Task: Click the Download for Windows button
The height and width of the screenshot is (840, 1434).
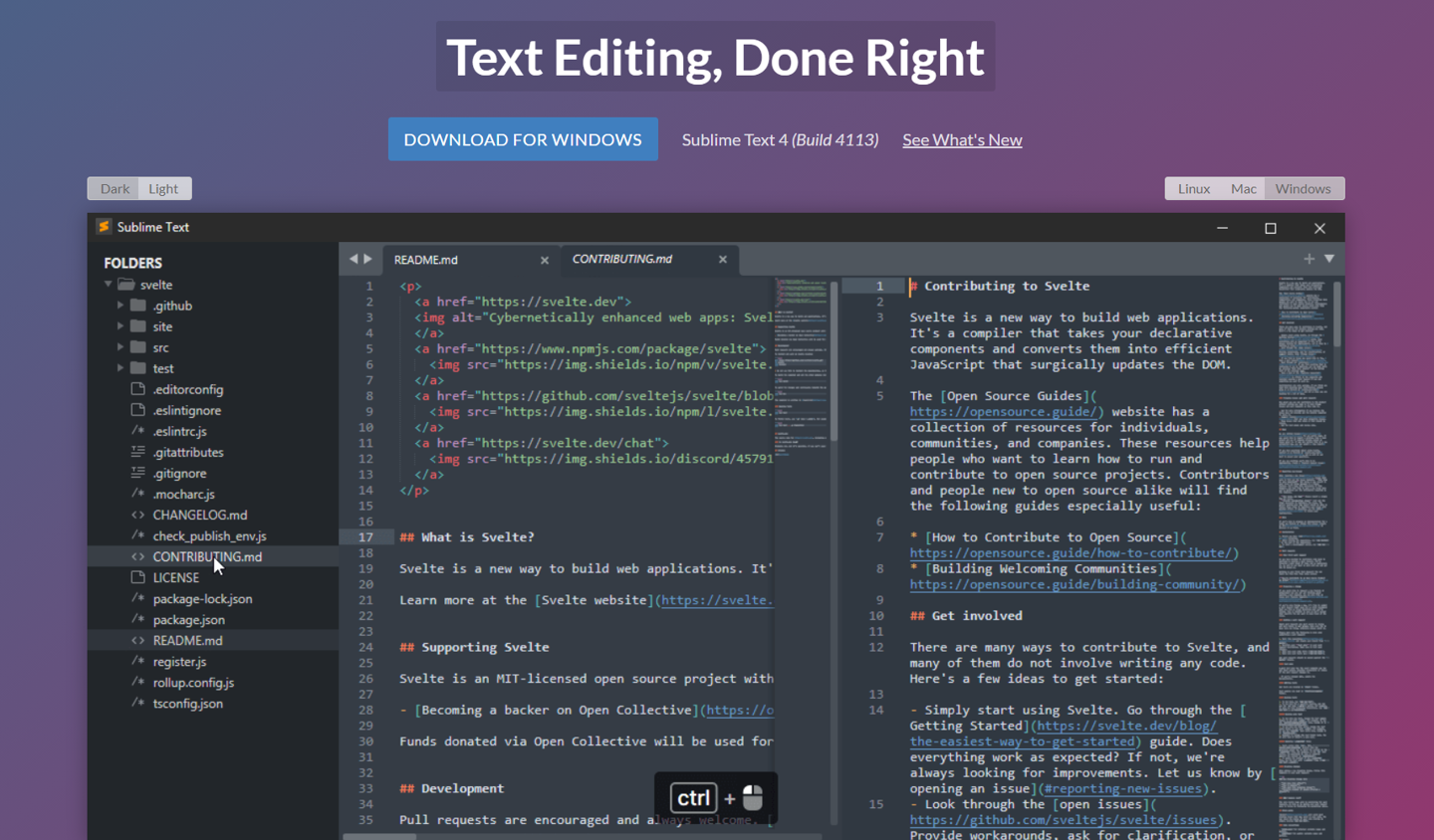Action: 523,139
